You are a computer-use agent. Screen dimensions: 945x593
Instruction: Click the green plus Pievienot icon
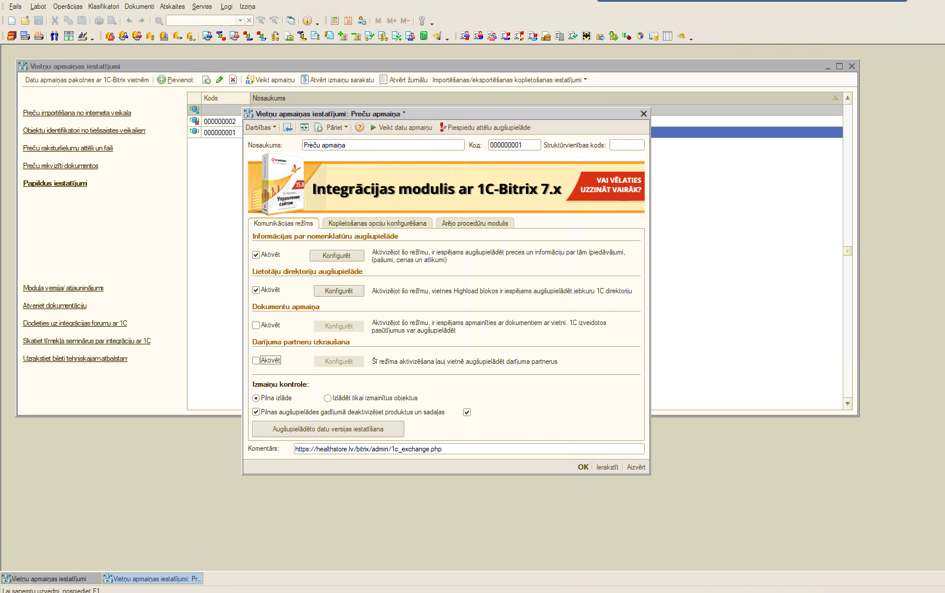click(162, 80)
